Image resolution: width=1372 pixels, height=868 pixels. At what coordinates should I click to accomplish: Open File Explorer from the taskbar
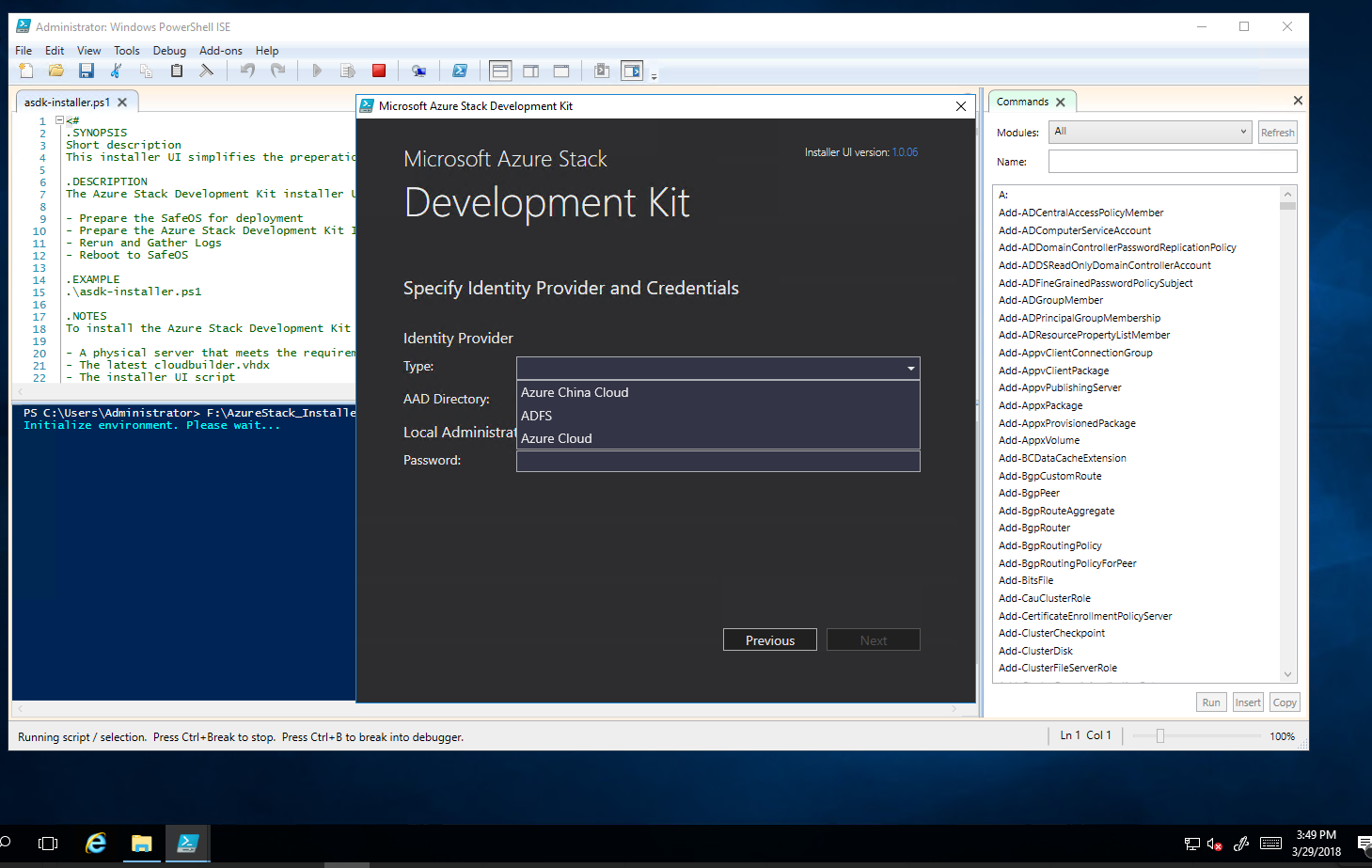point(142,844)
